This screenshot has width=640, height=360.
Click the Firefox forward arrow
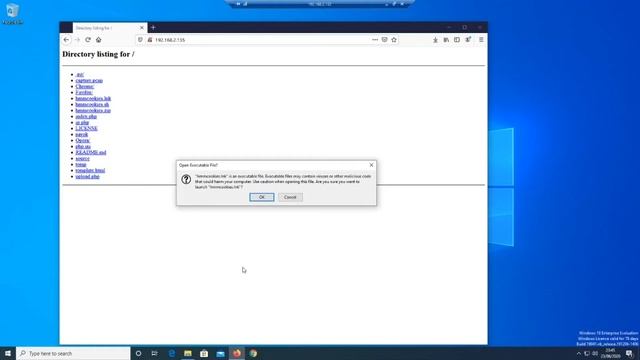tap(77, 40)
